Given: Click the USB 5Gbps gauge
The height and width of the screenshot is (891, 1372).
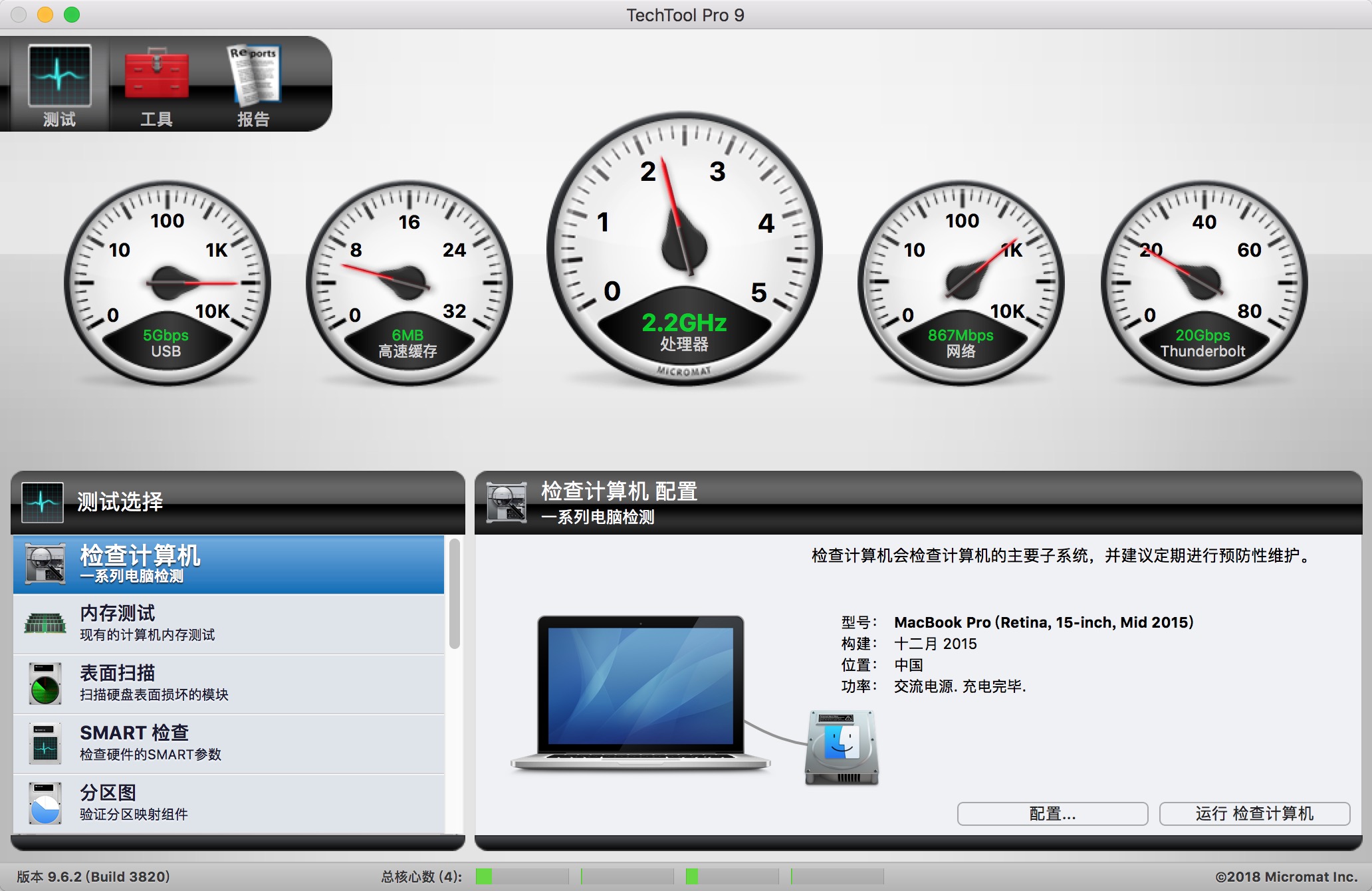Looking at the screenshot, I should pos(167,283).
